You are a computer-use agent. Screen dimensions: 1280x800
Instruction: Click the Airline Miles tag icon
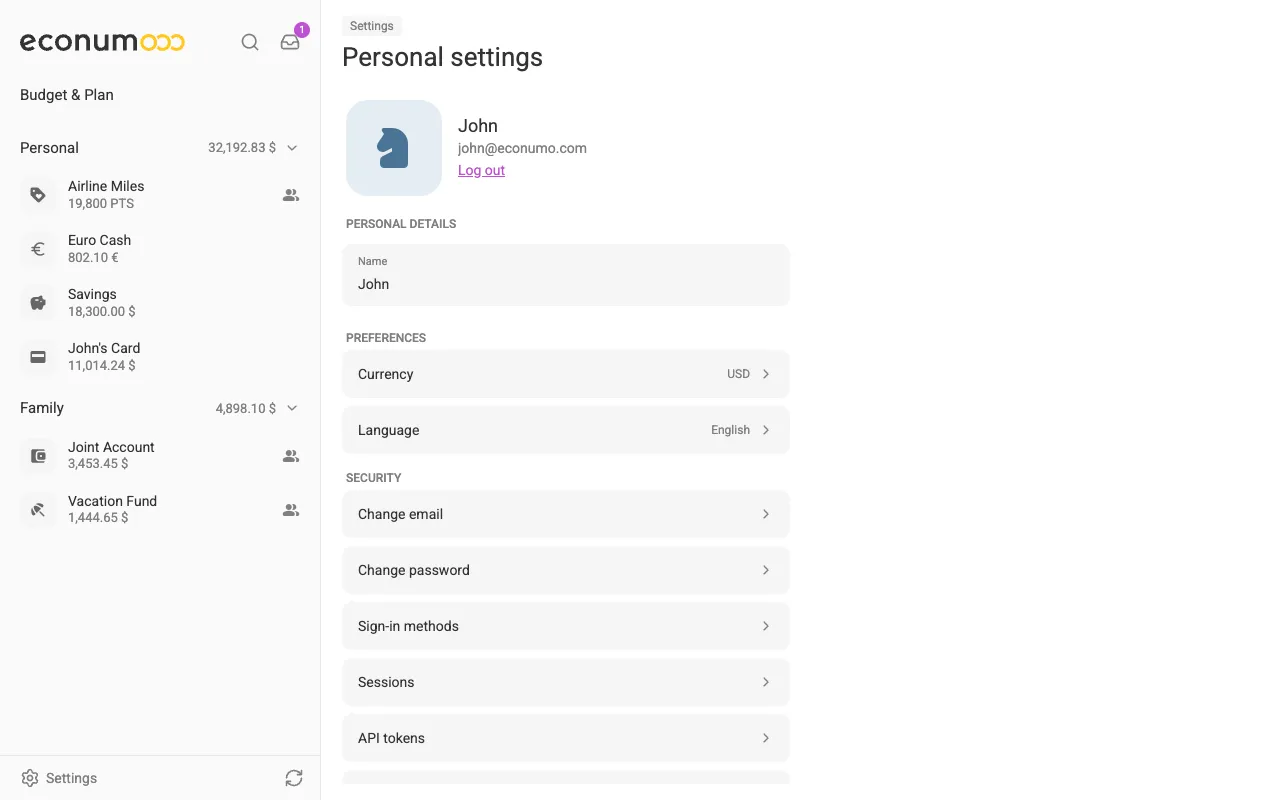coord(38,195)
